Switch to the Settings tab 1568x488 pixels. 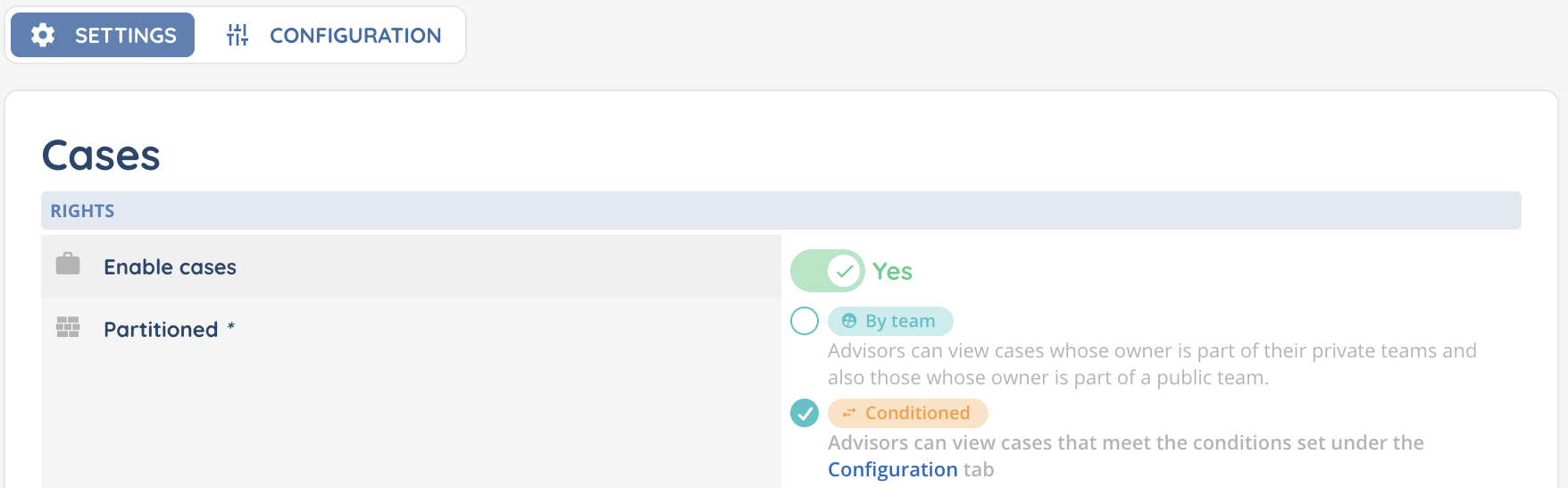103,35
